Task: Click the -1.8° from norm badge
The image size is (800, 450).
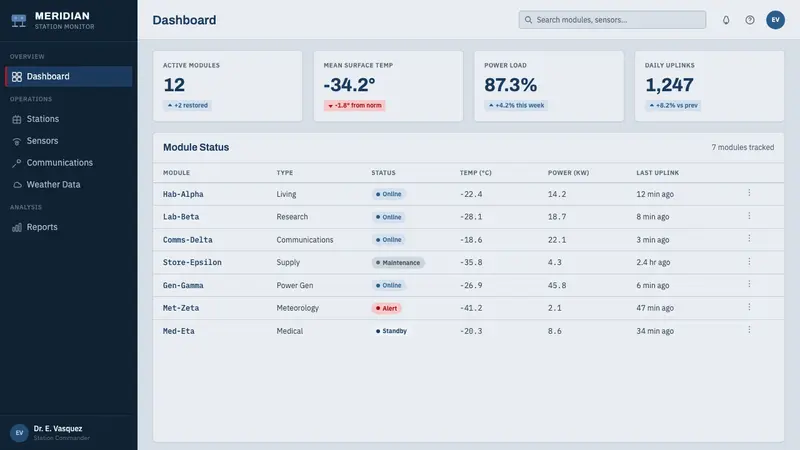Action: tap(355, 105)
